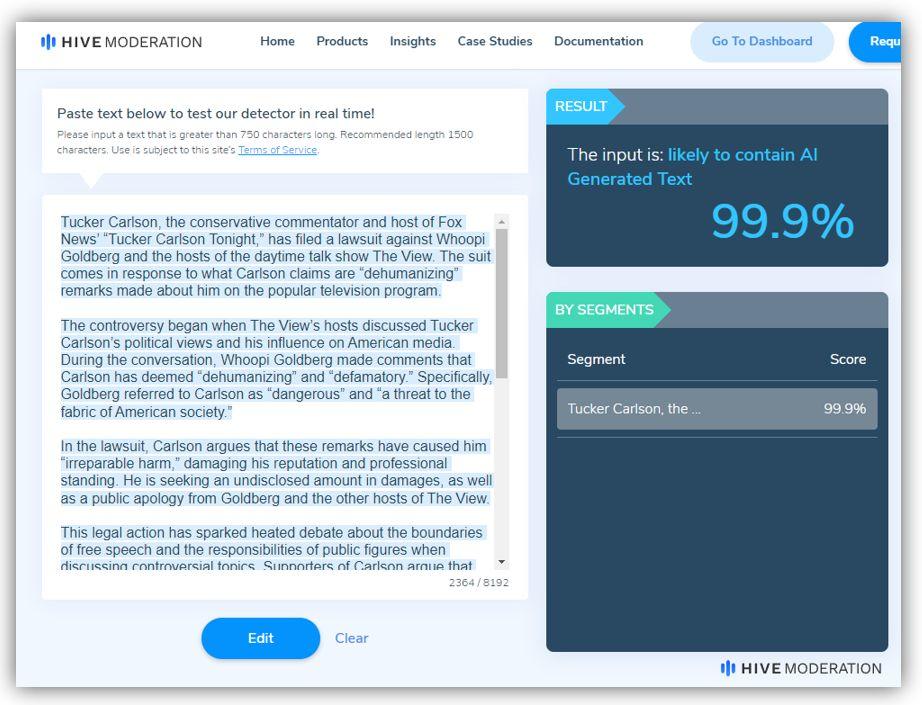Click the text area scrollbar thumb
Screen dimensions: 922x705
coord(502,303)
